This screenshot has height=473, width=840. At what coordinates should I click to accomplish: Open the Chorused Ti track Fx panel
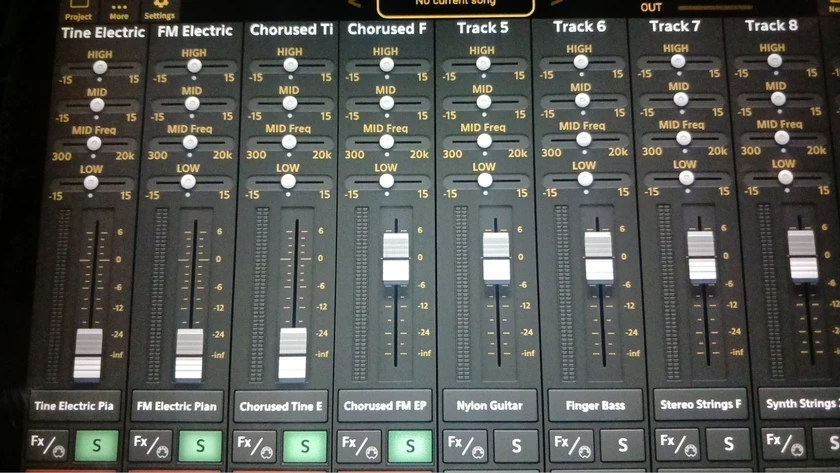253,445
